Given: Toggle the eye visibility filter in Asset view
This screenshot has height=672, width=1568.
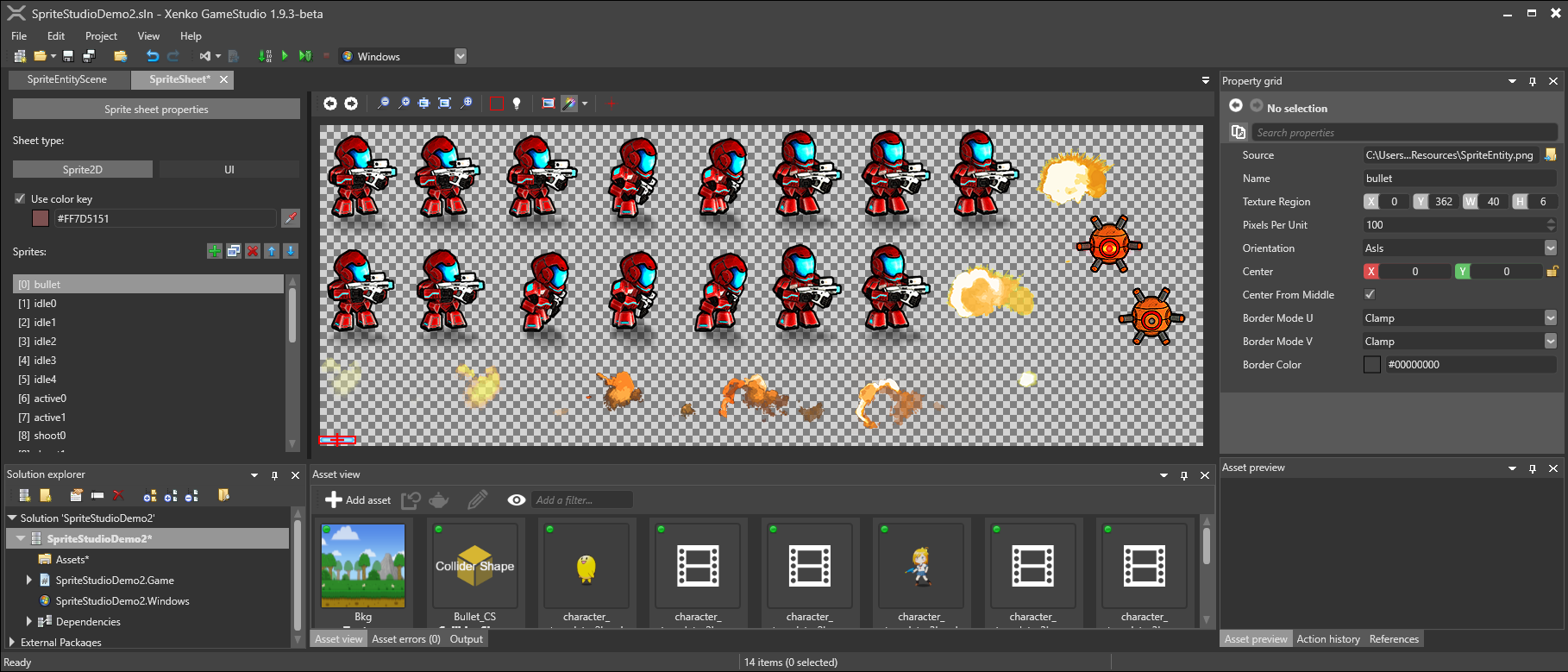Looking at the screenshot, I should [517, 500].
